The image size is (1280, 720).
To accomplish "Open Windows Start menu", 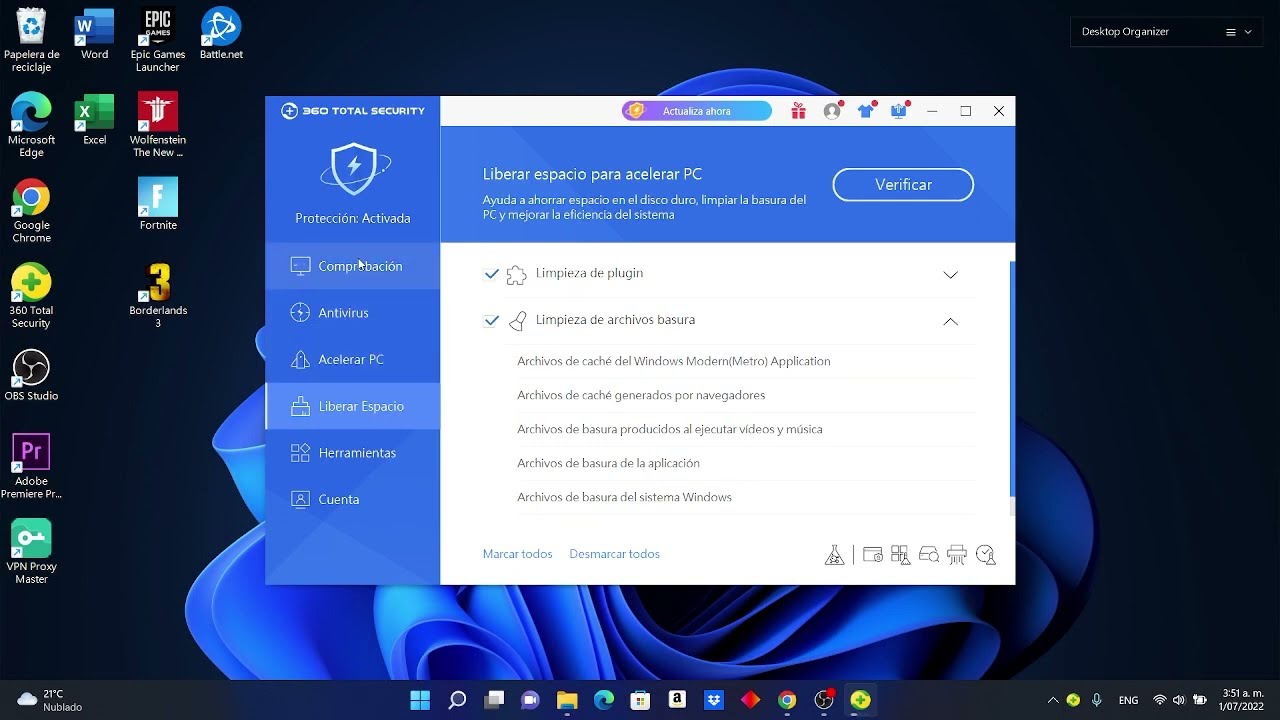I will click(x=420, y=700).
